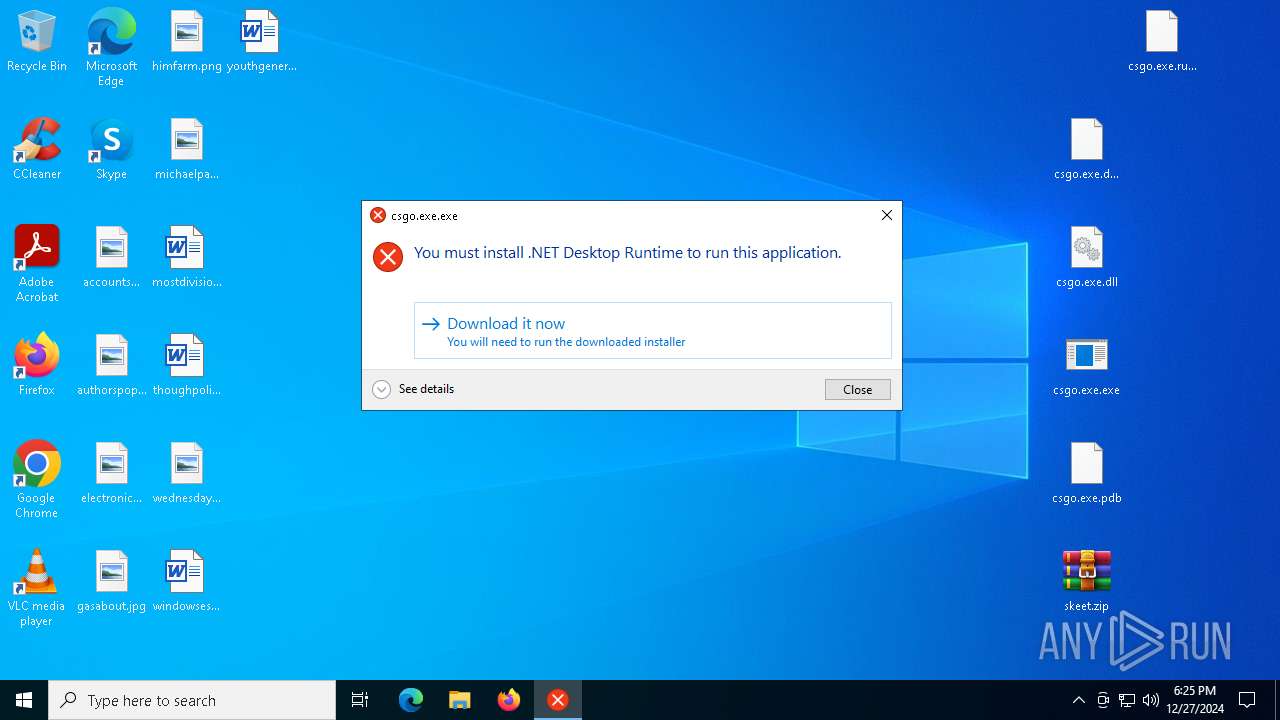Open Edge from the taskbar
The height and width of the screenshot is (720, 1280).
coord(411,700)
